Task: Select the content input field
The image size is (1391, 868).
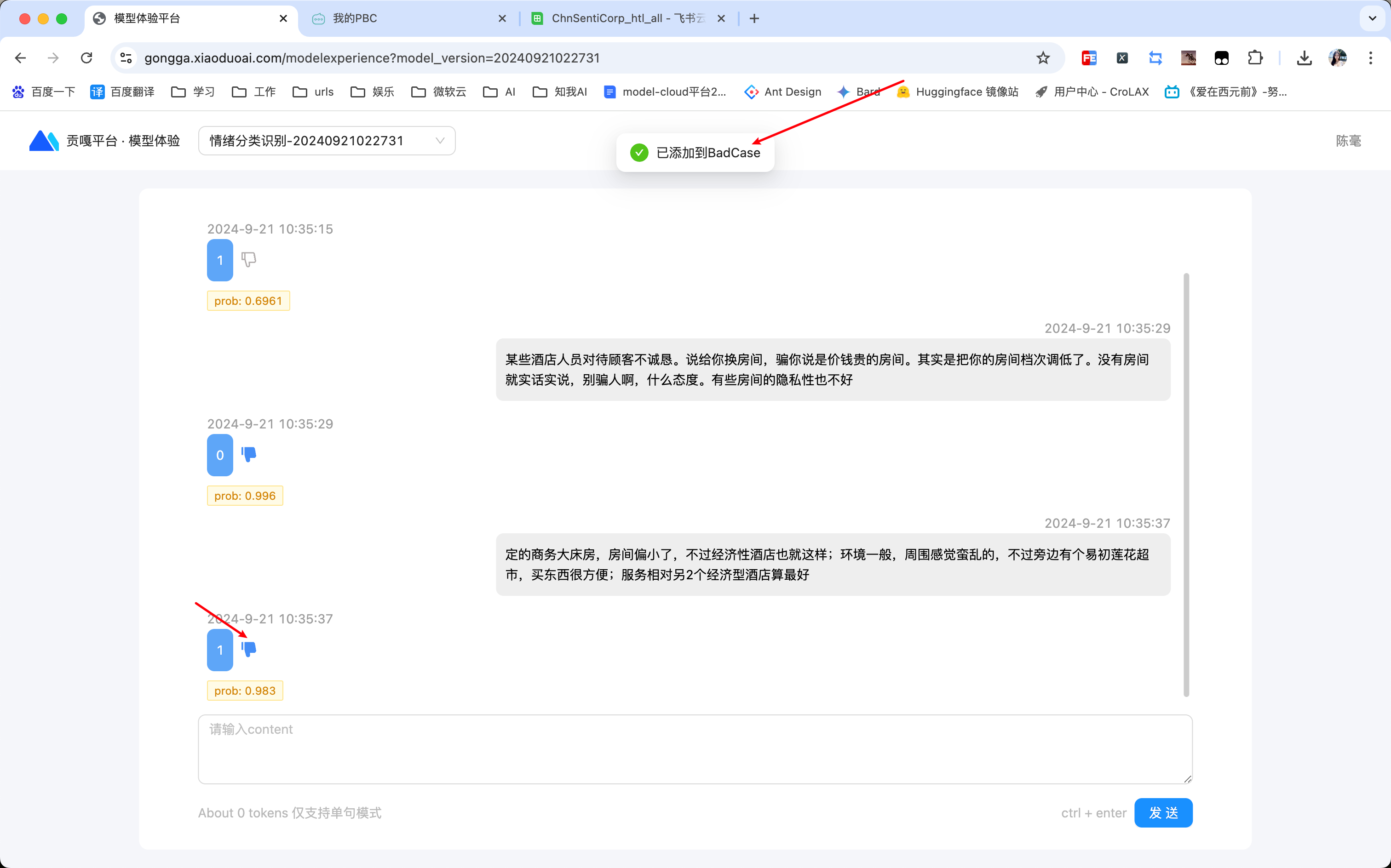Action: [x=694, y=748]
